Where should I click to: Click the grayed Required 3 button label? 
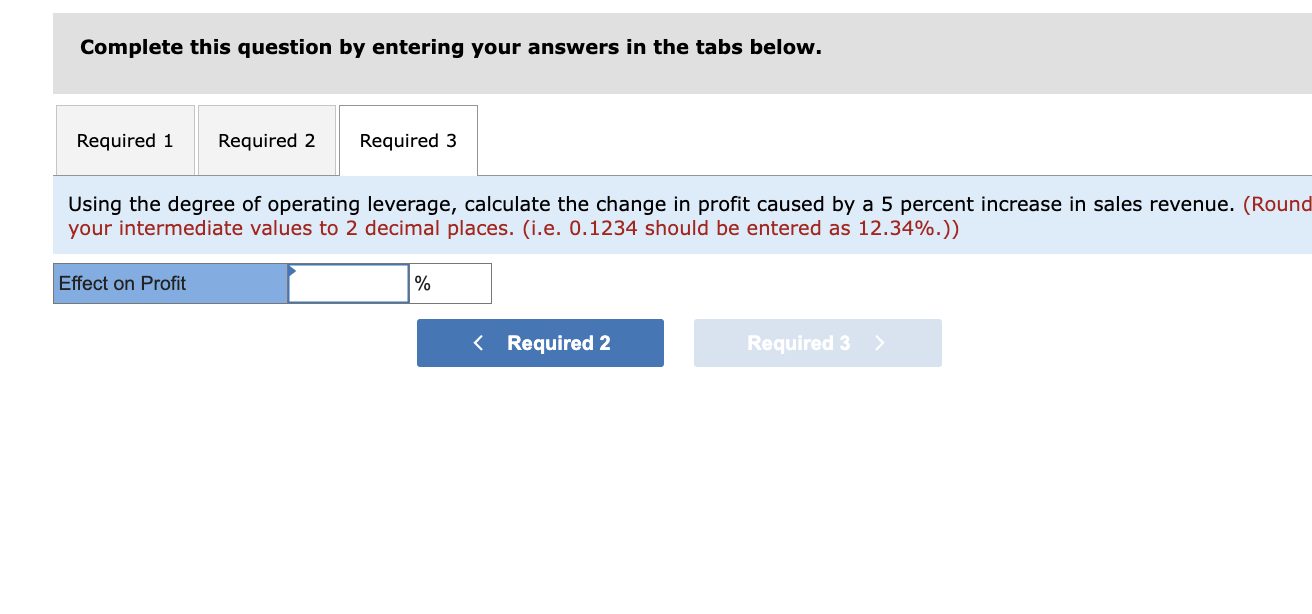pos(798,343)
